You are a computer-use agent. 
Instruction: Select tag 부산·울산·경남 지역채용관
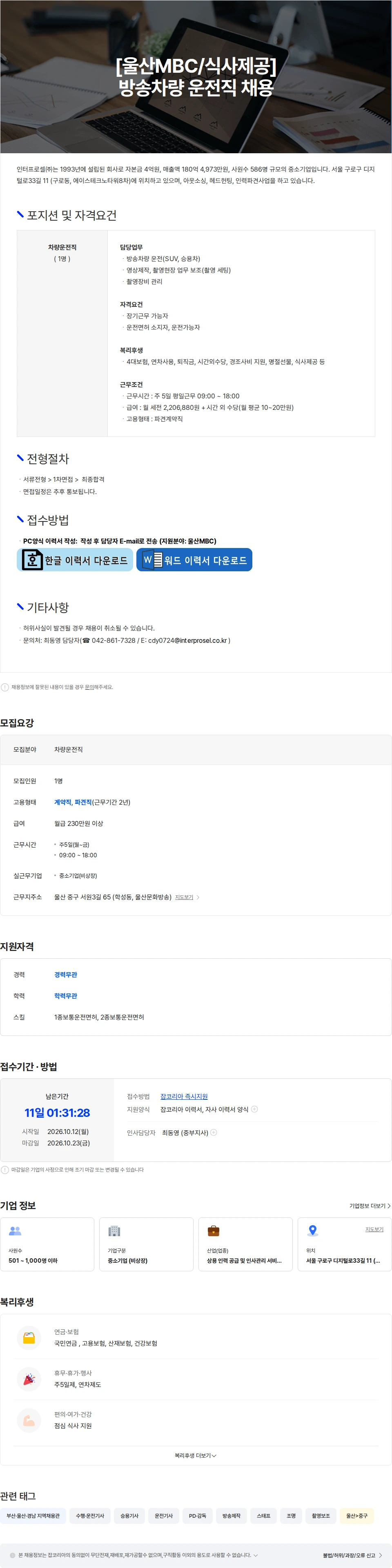pyautogui.click(x=33, y=1516)
